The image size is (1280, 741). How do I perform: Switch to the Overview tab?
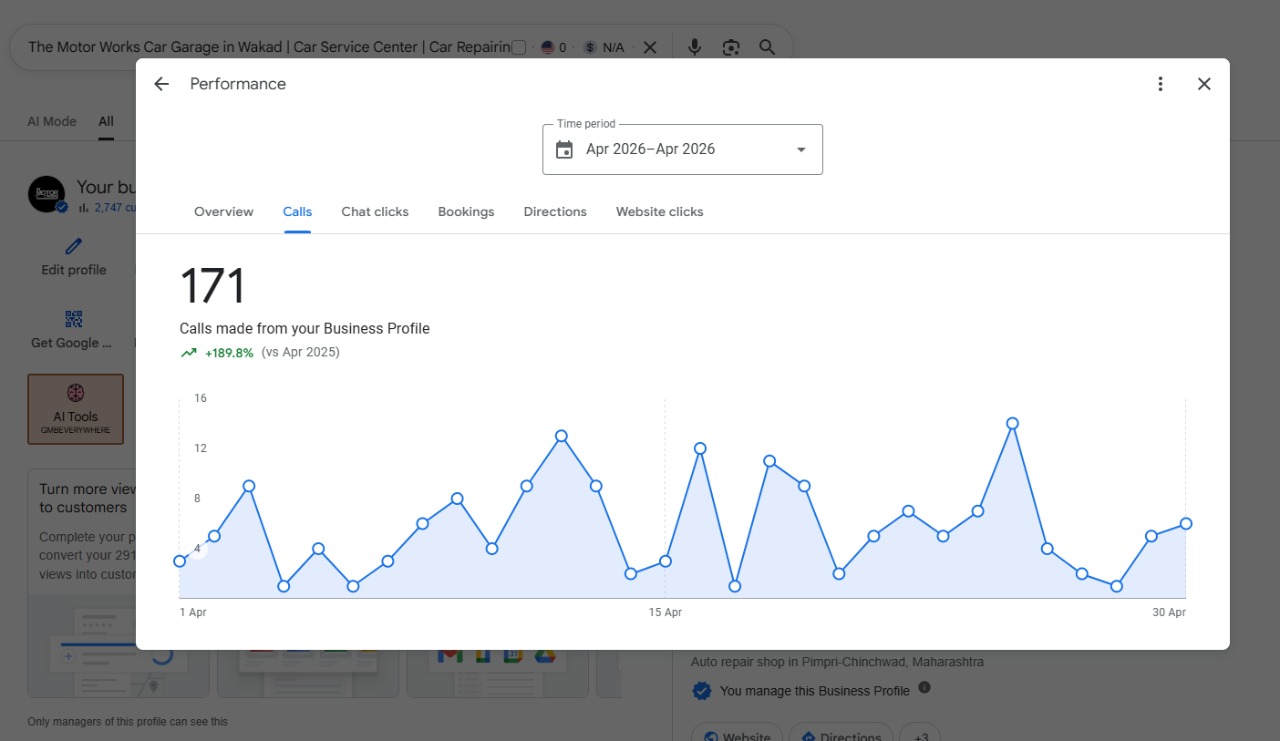click(x=224, y=212)
